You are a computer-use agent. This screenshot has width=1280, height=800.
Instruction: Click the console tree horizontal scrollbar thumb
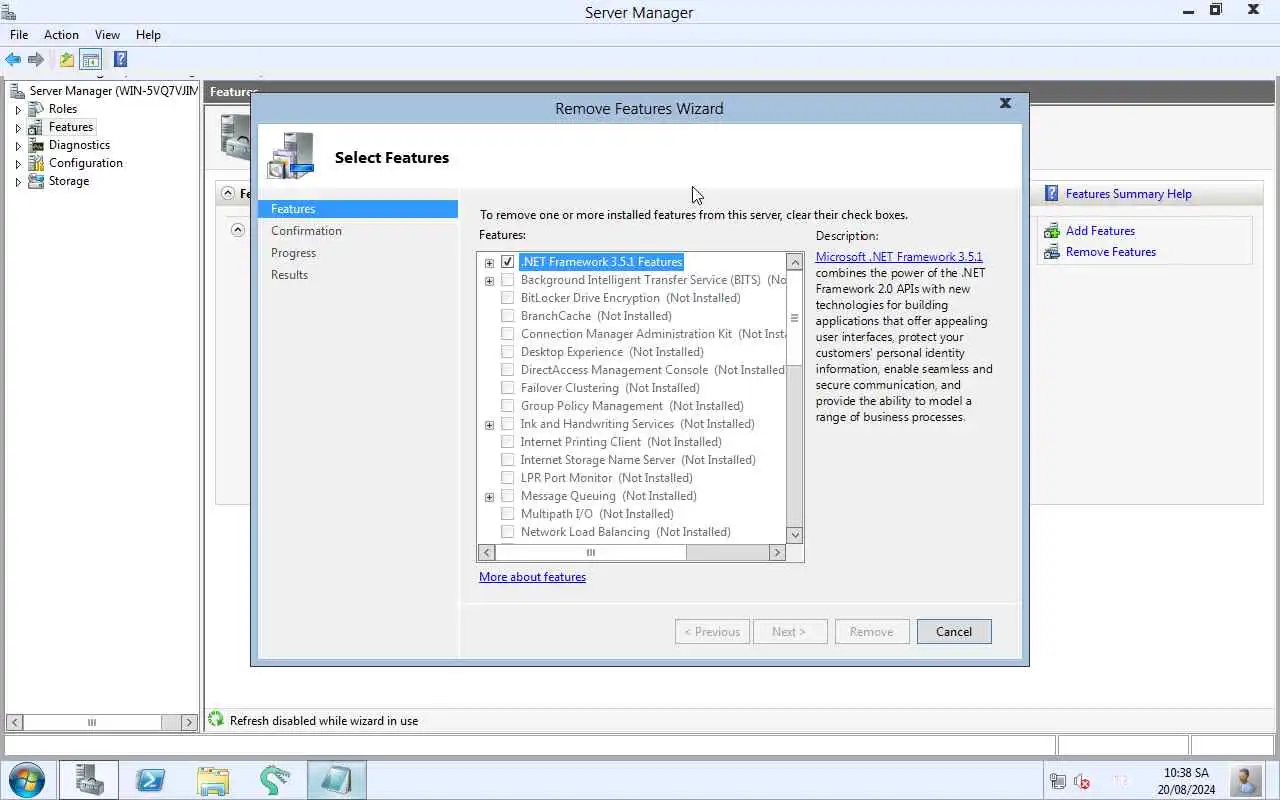pos(91,722)
